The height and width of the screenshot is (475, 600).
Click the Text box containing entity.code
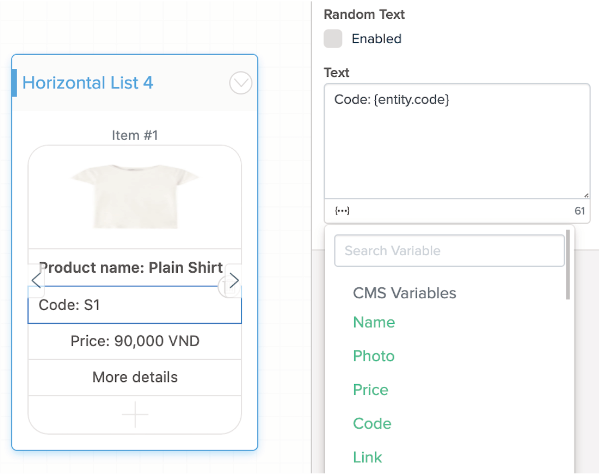tap(457, 140)
